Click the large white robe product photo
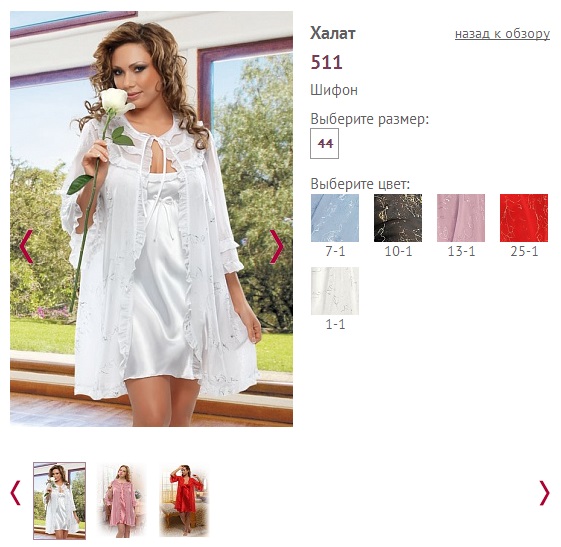The width and height of the screenshot is (561, 547). coord(151,219)
